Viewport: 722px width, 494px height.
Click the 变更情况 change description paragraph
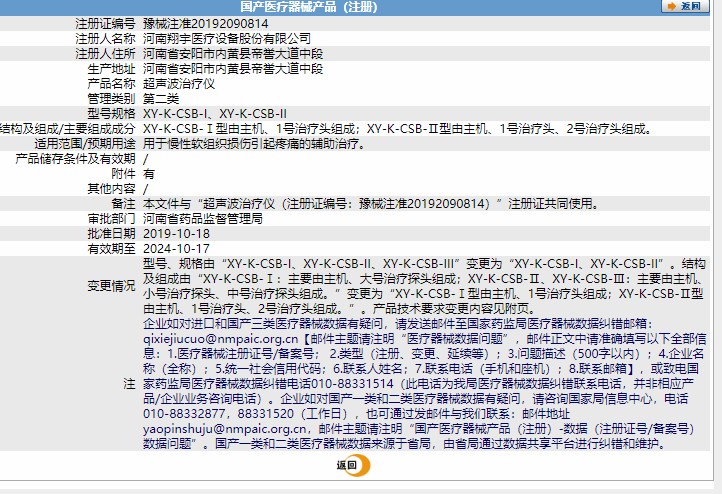[424, 286]
